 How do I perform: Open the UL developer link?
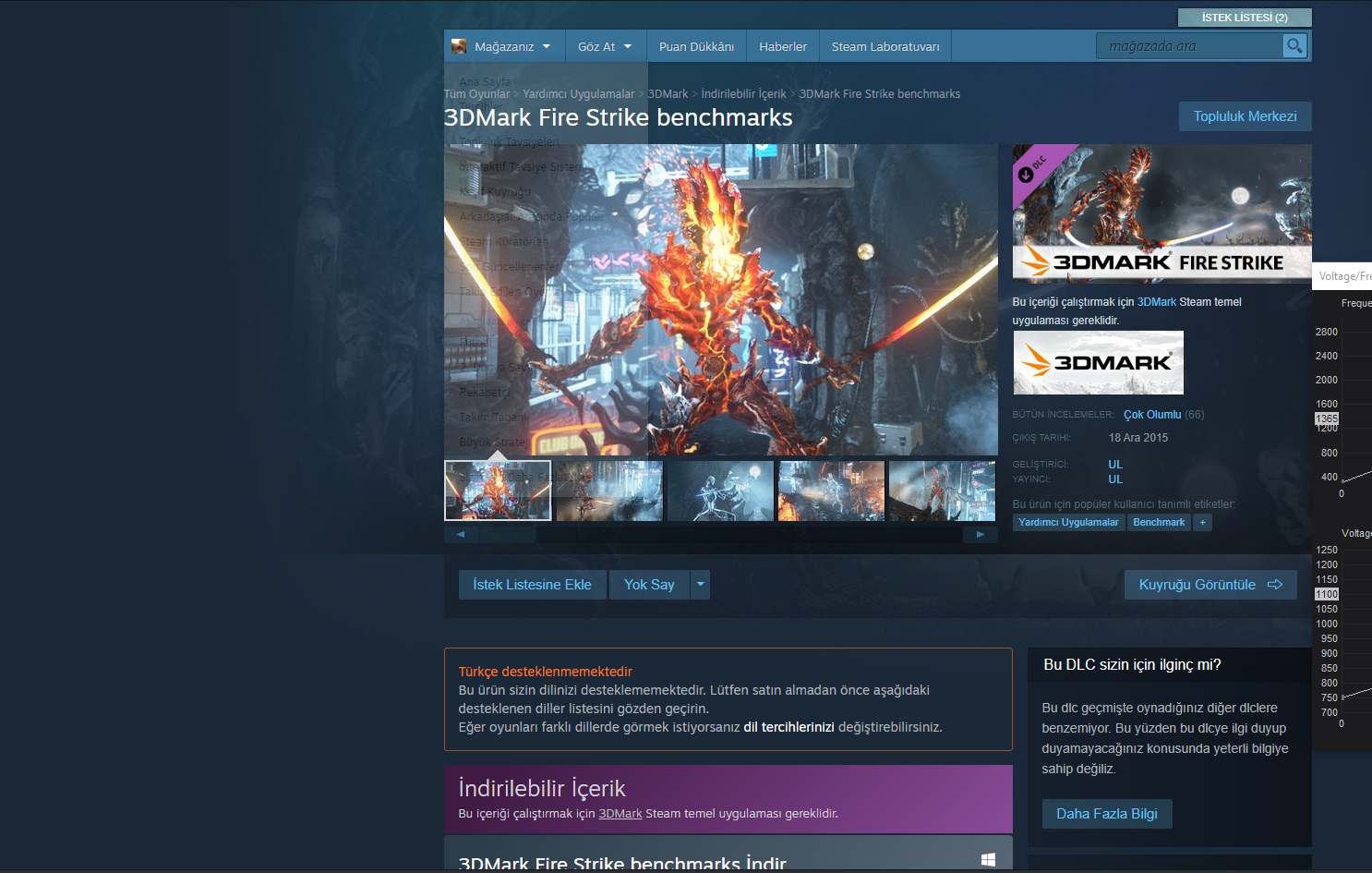[x=1115, y=465]
